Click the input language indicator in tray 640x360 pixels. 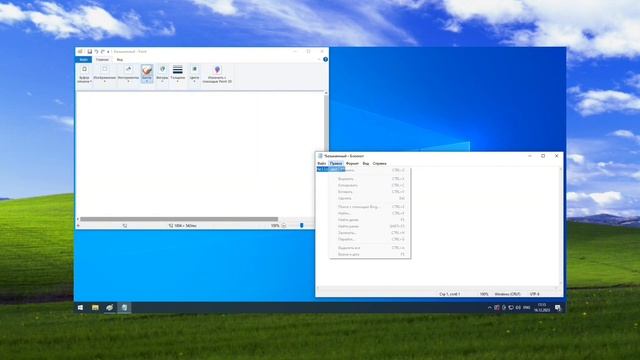tap(527, 308)
